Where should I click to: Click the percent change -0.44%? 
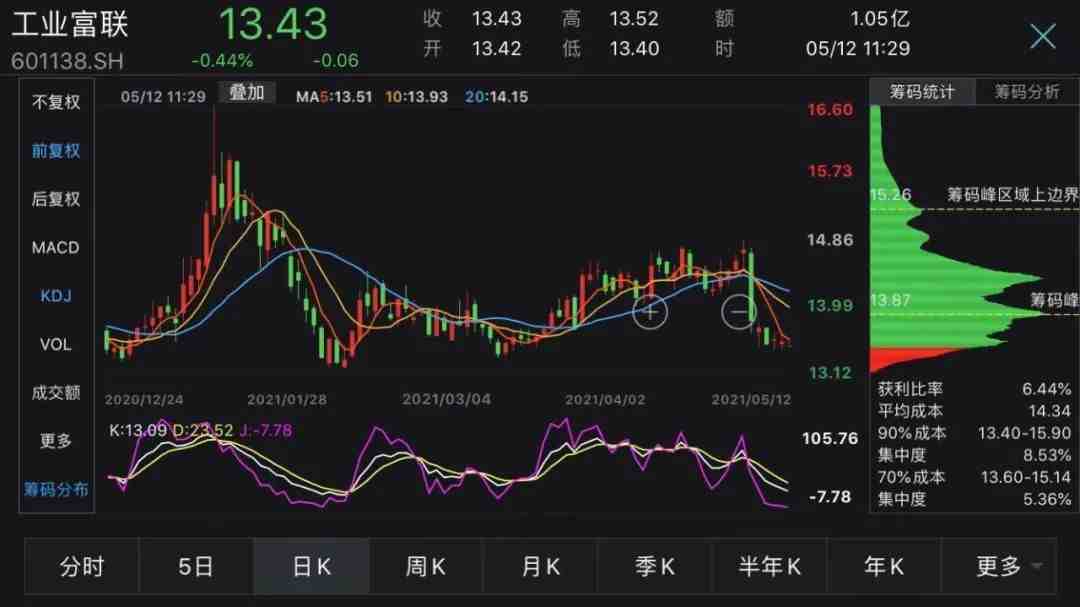tap(222, 61)
